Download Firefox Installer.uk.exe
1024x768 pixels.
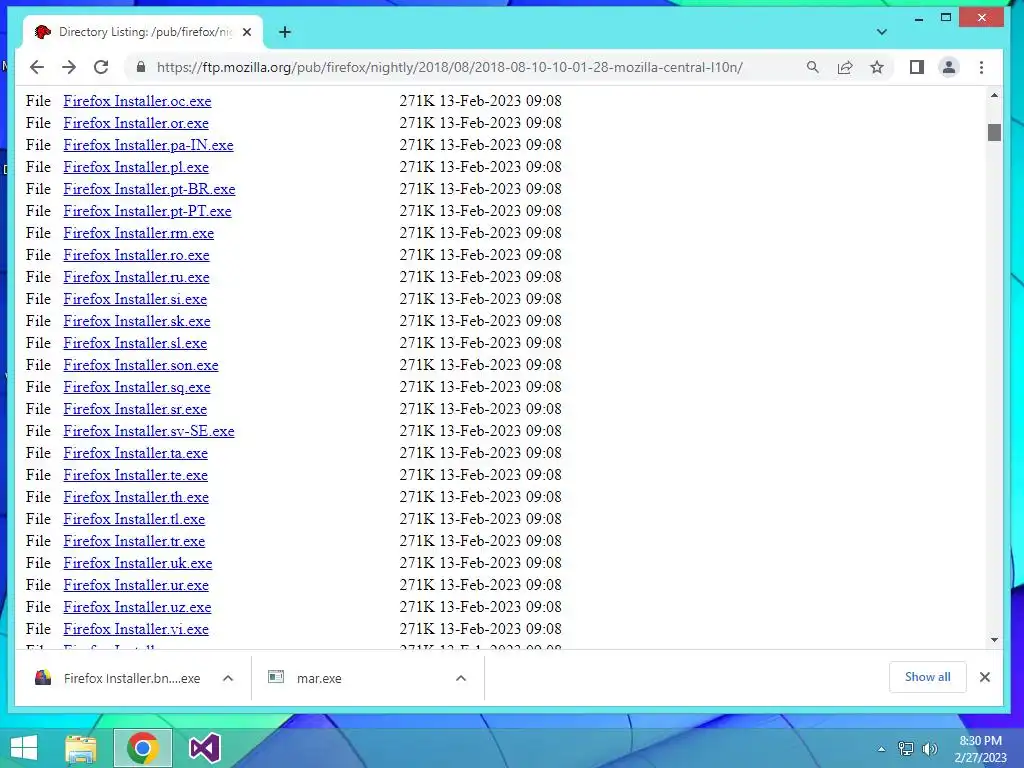[138, 563]
